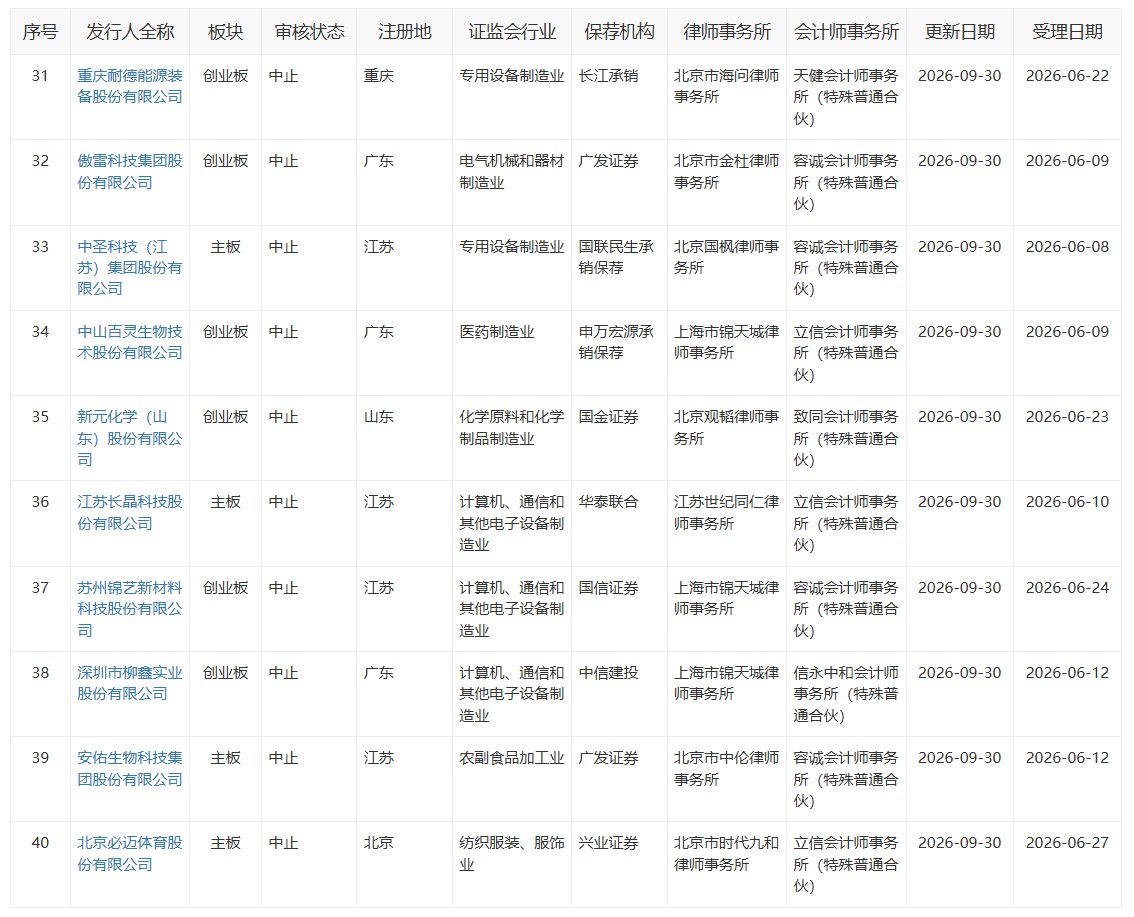Open the 苏州锦艺新材料科技股份有限公司 issuer link
Screen dimensions: 1134x917
[129, 609]
